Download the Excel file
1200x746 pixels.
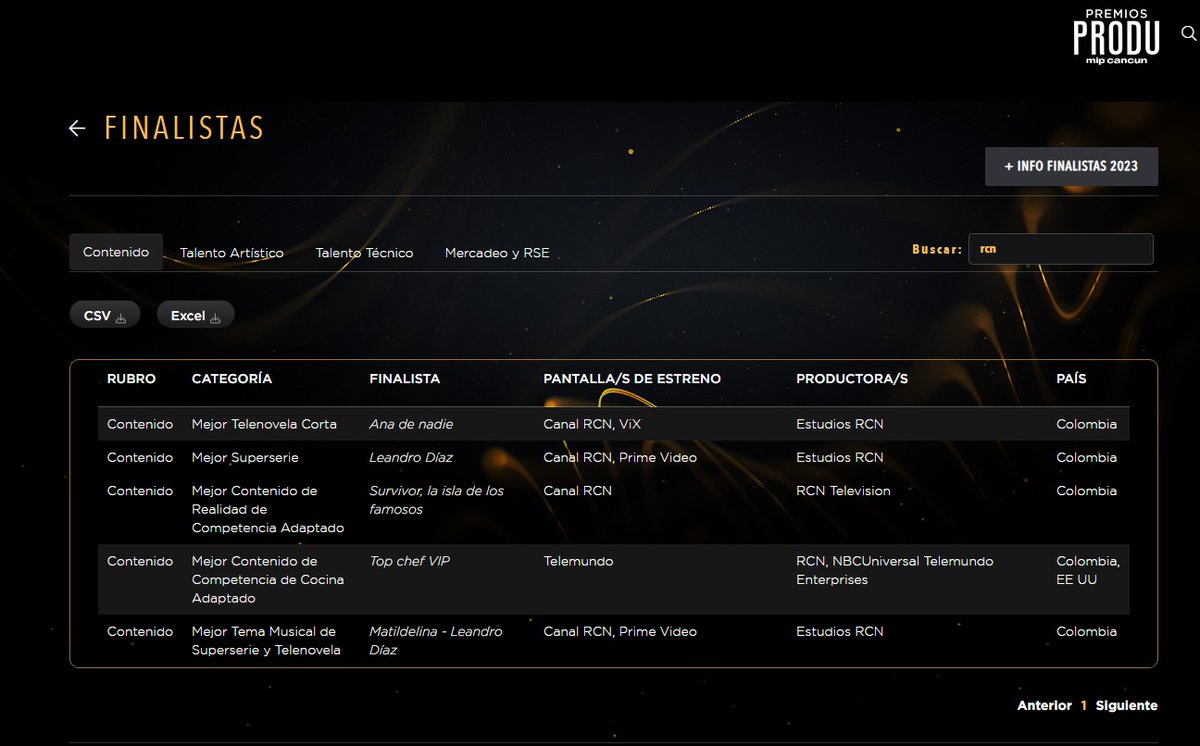coord(195,315)
